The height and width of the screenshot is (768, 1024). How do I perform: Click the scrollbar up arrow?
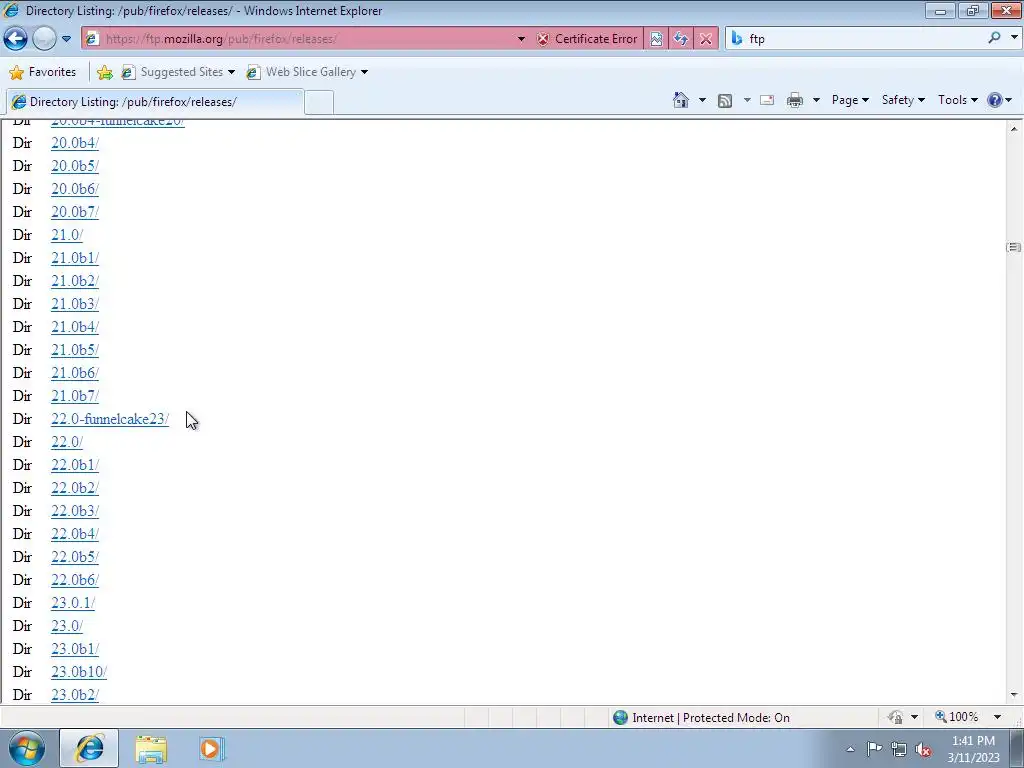[x=1014, y=129]
